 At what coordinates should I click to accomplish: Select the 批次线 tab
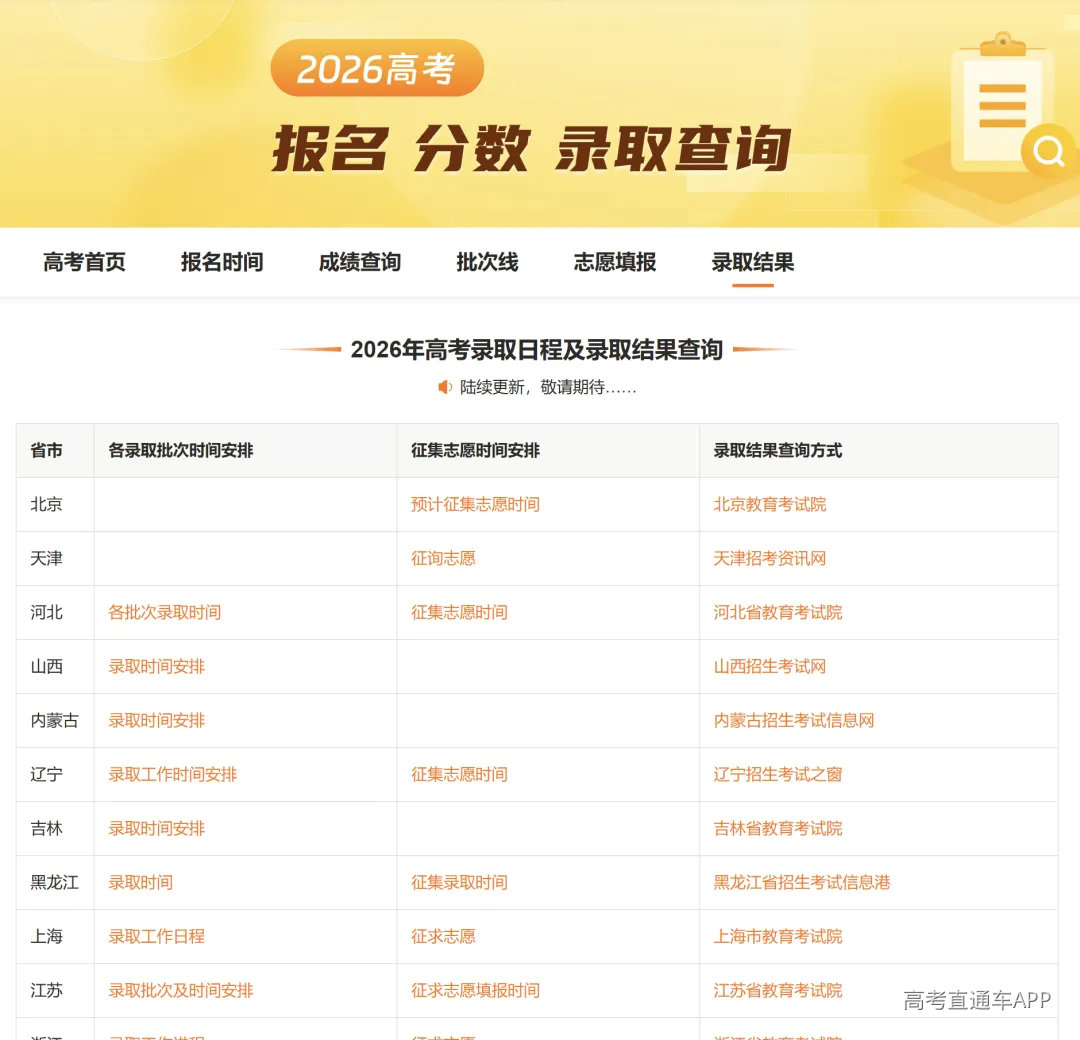click(x=487, y=262)
